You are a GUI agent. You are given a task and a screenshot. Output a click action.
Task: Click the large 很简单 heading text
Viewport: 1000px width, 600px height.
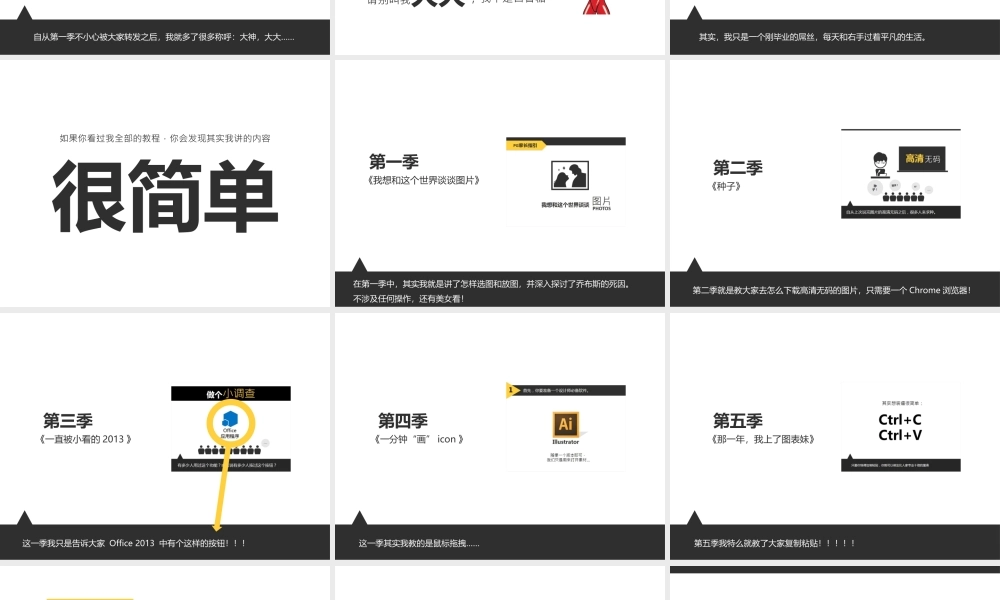pyautogui.click(x=165, y=195)
